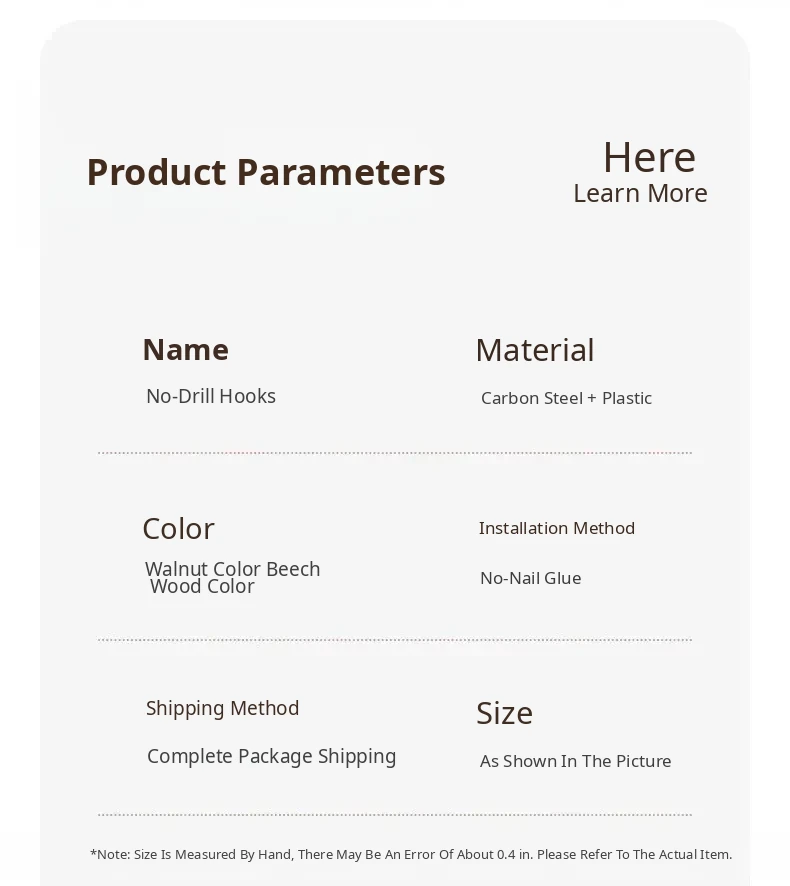Select the Material label

(534, 350)
